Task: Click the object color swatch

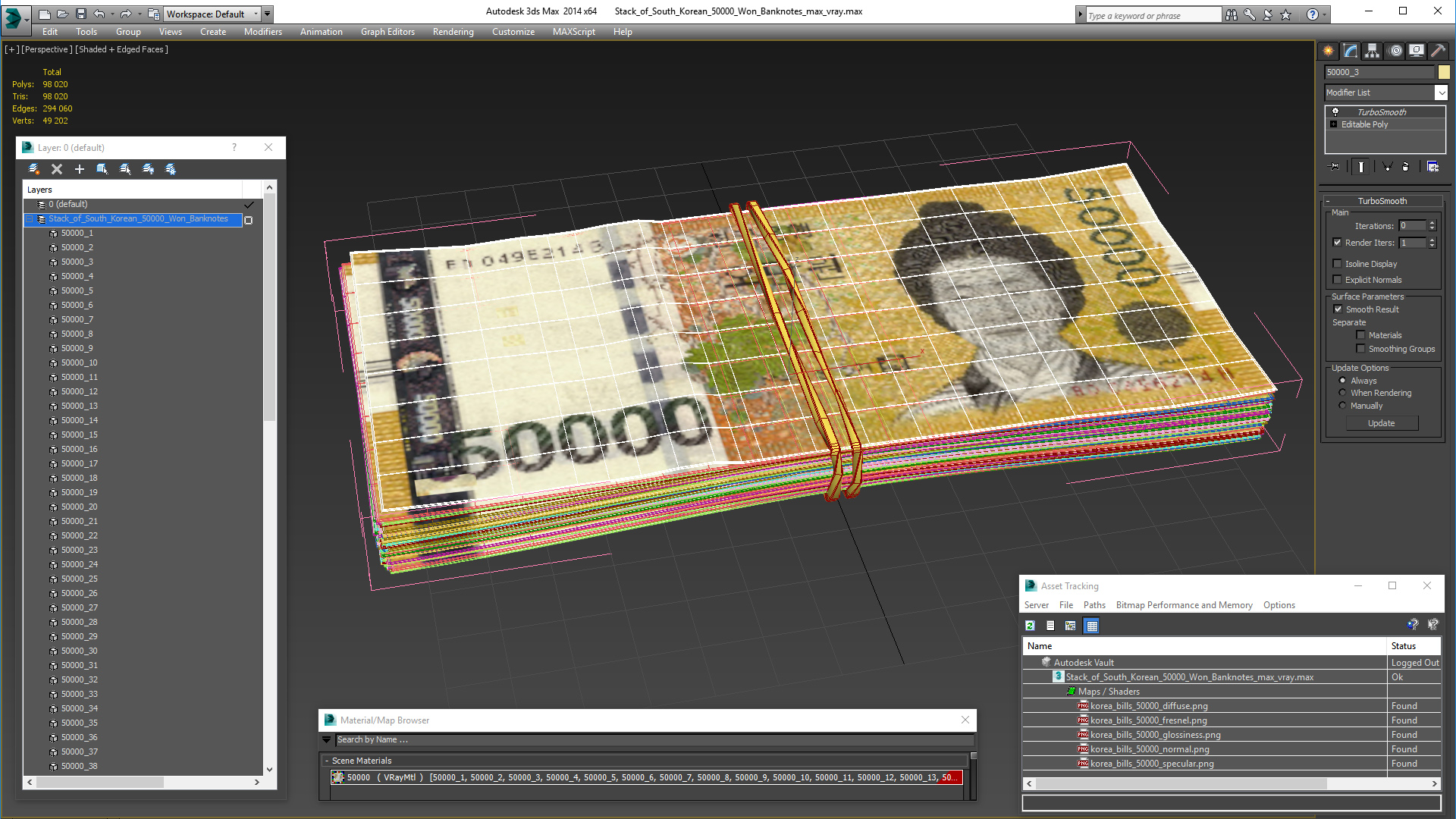Action: click(x=1444, y=72)
